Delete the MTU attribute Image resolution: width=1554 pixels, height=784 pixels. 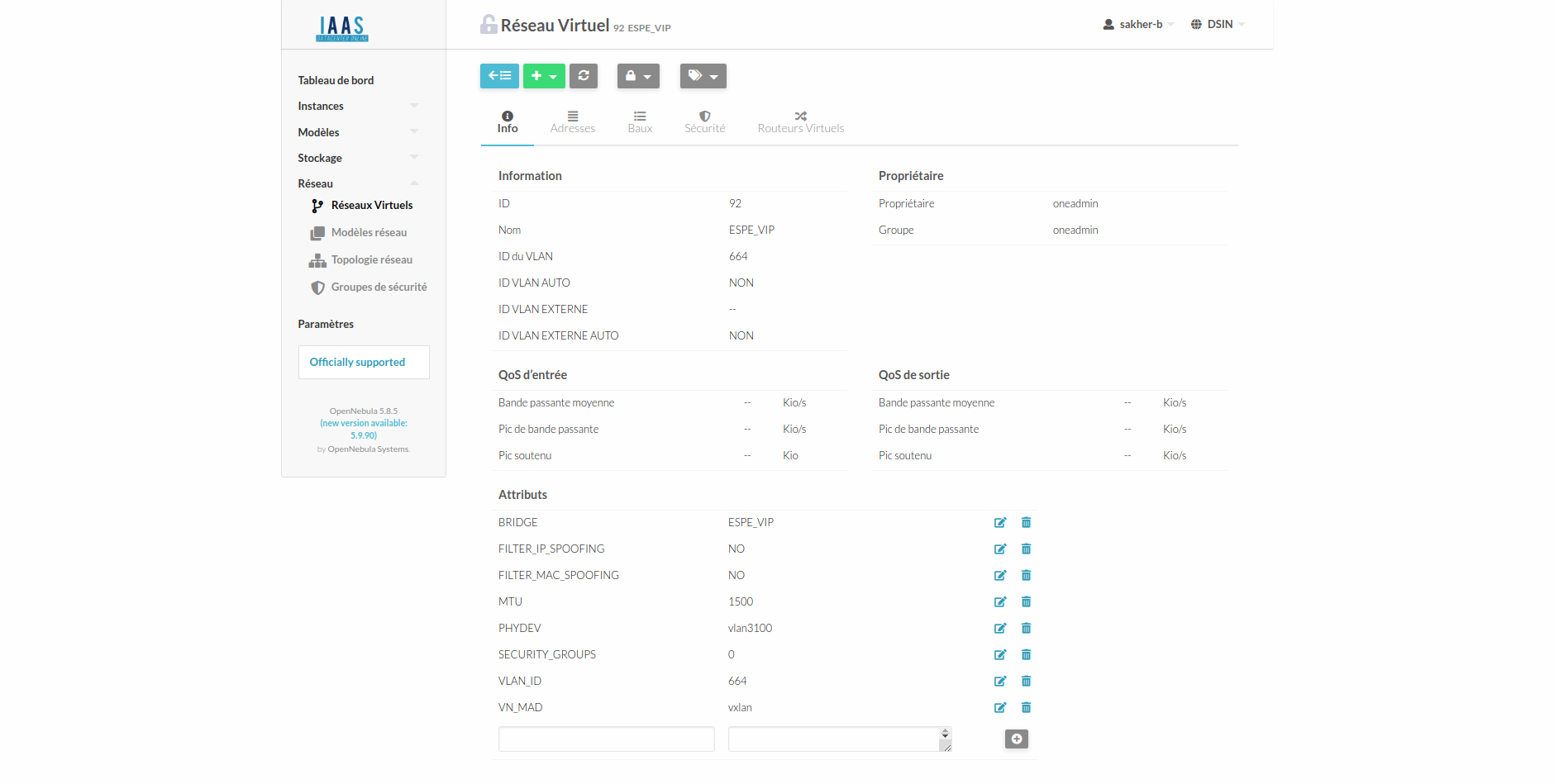pyautogui.click(x=1026, y=602)
